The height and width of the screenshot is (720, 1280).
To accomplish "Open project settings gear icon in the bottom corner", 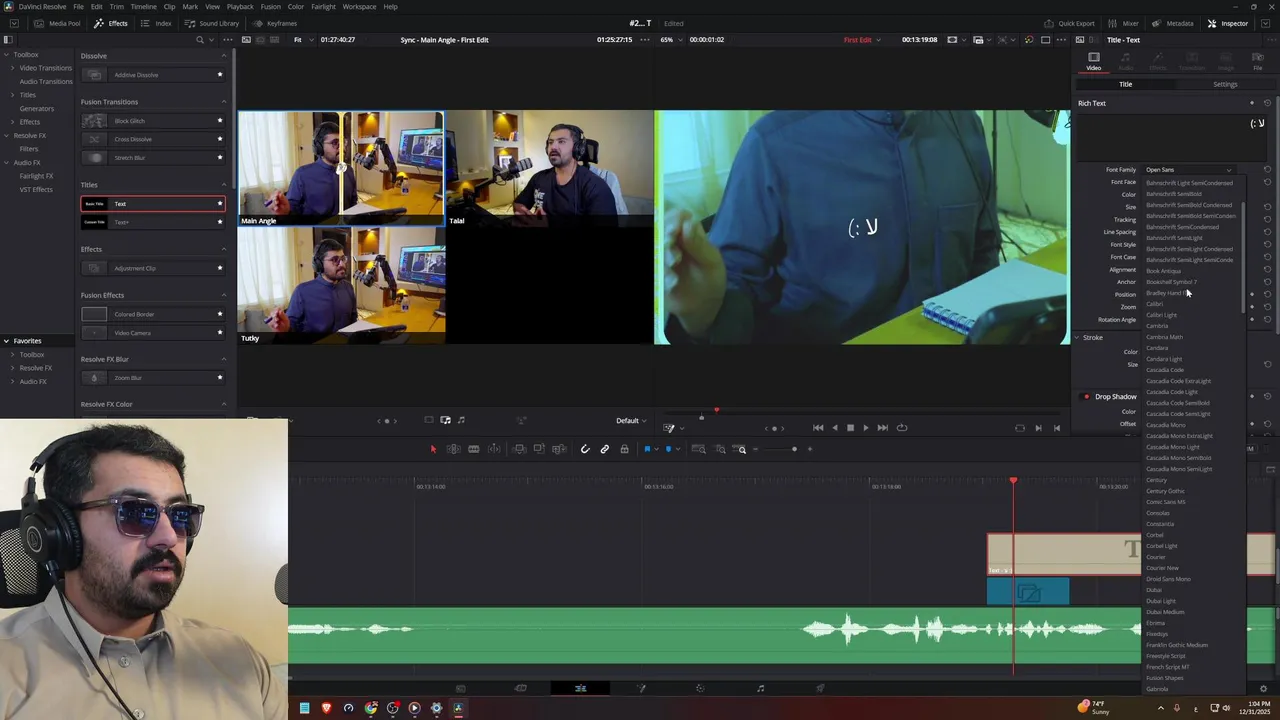I will tap(1263, 688).
